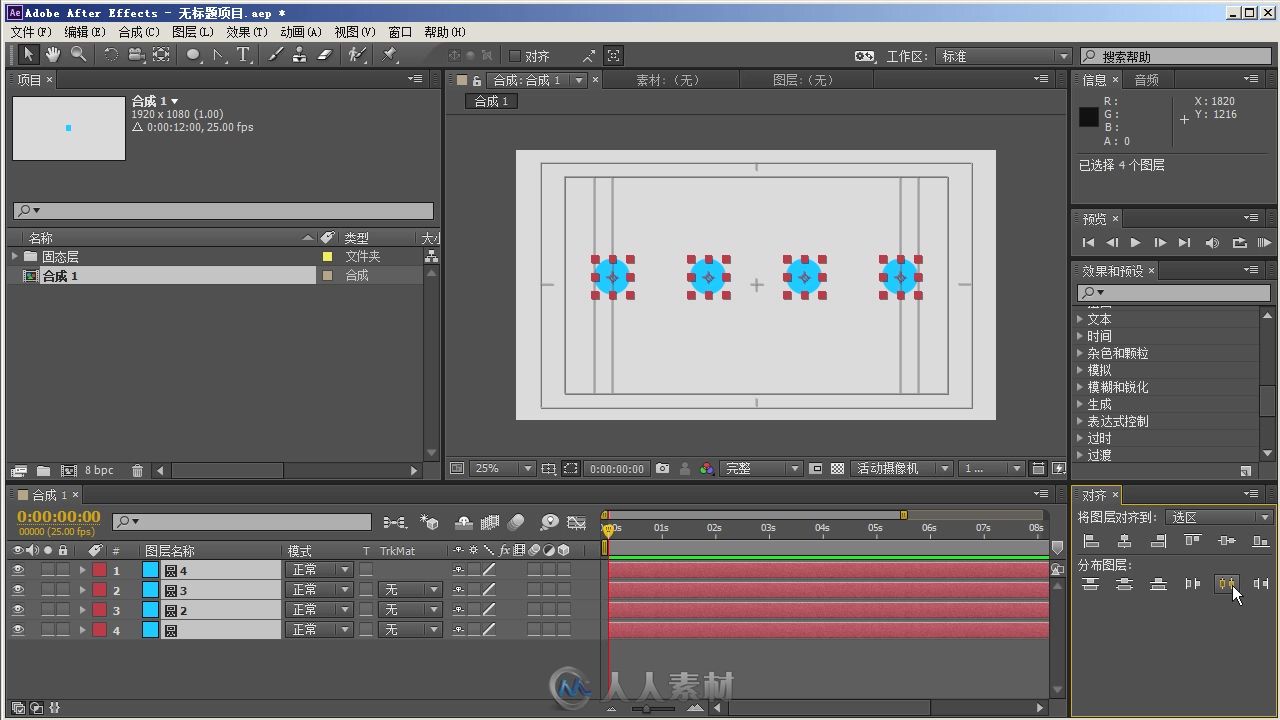Toggle transparency grid in viewer
Image resolution: width=1280 pixels, height=720 pixels.
coord(837,468)
